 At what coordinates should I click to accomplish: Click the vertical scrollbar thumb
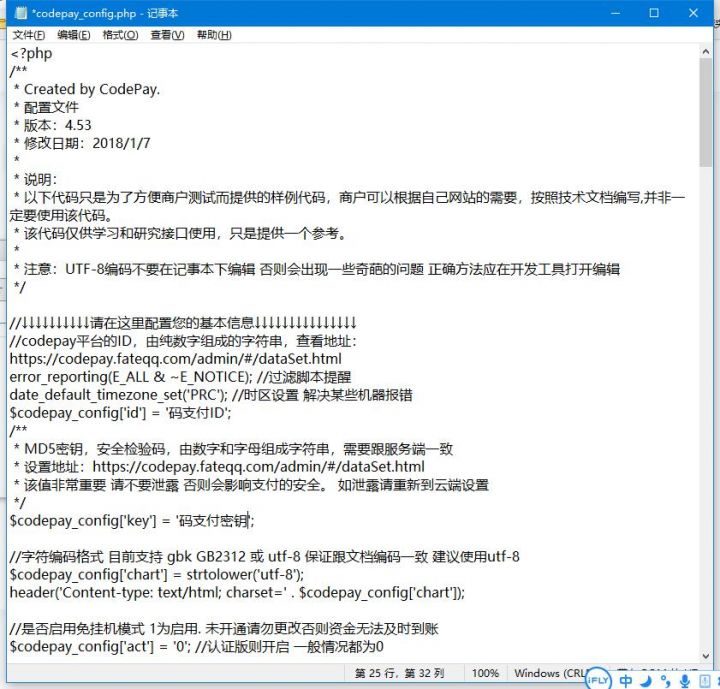[x=706, y=113]
